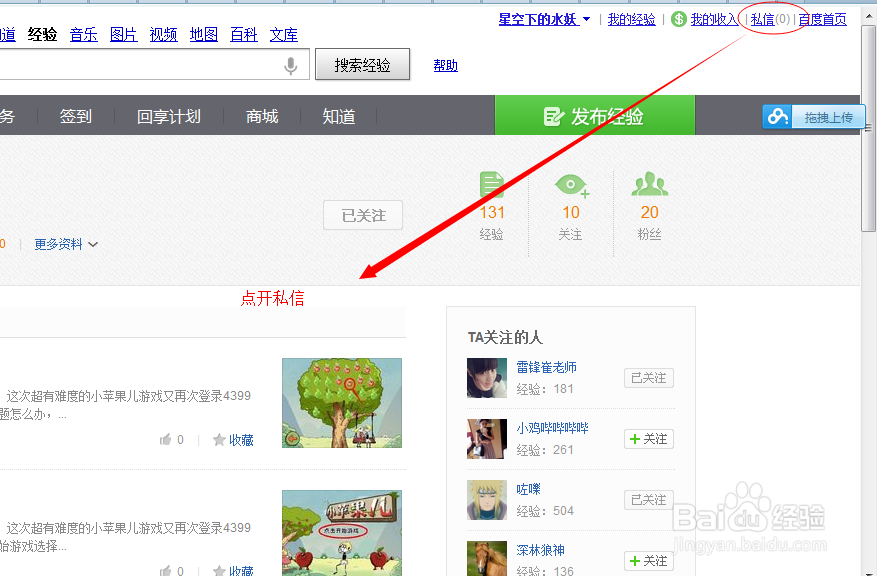The height and width of the screenshot is (576, 877).
Task: Click the 20 粉丝 count
Action: (x=649, y=213)
